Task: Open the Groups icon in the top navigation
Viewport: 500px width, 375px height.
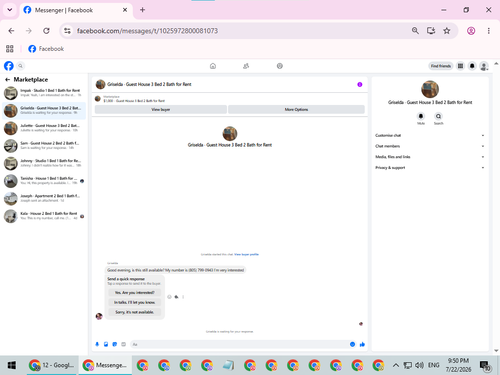Action: 280,66
